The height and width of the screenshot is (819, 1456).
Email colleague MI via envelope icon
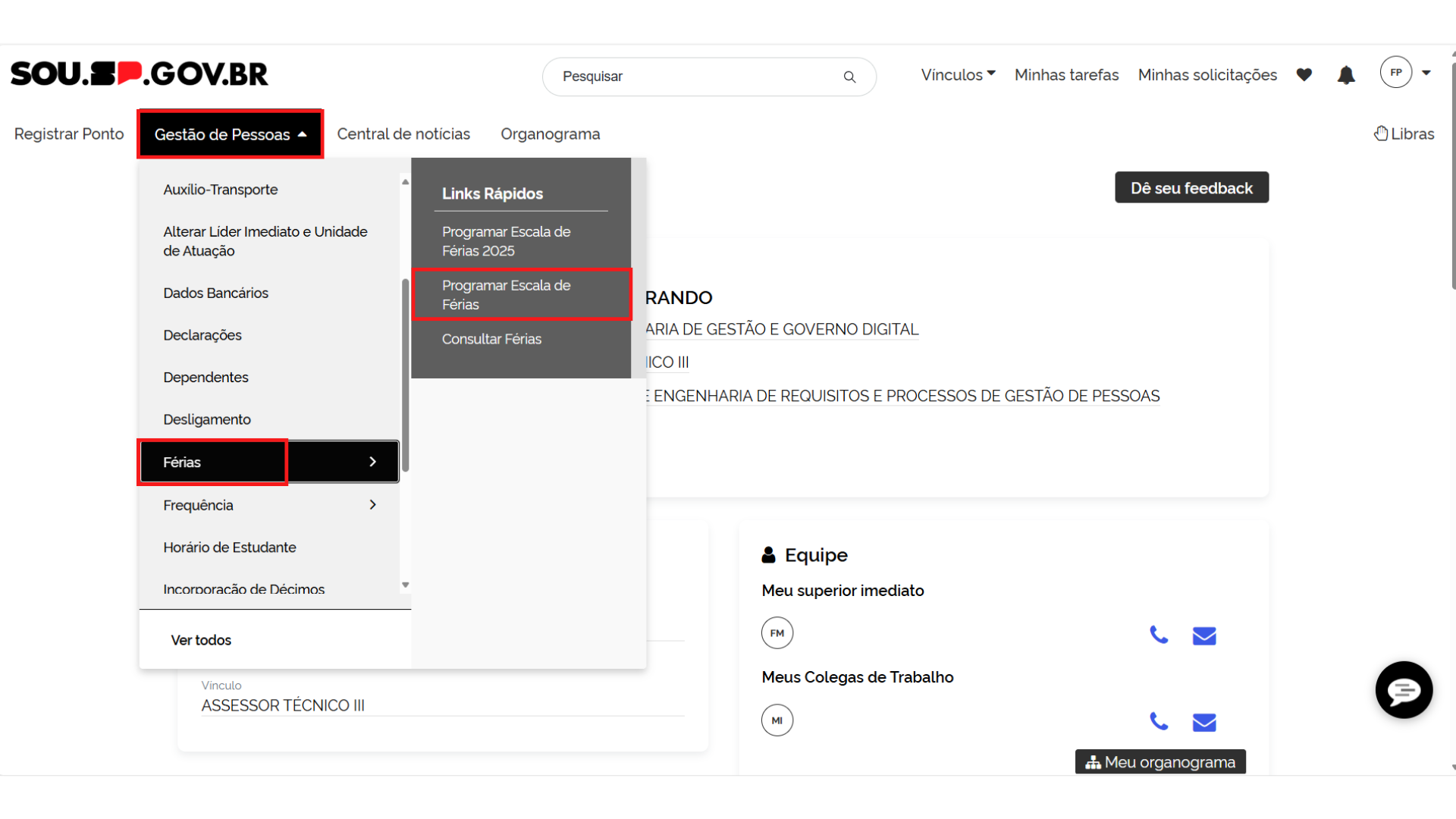point(1203,722)
